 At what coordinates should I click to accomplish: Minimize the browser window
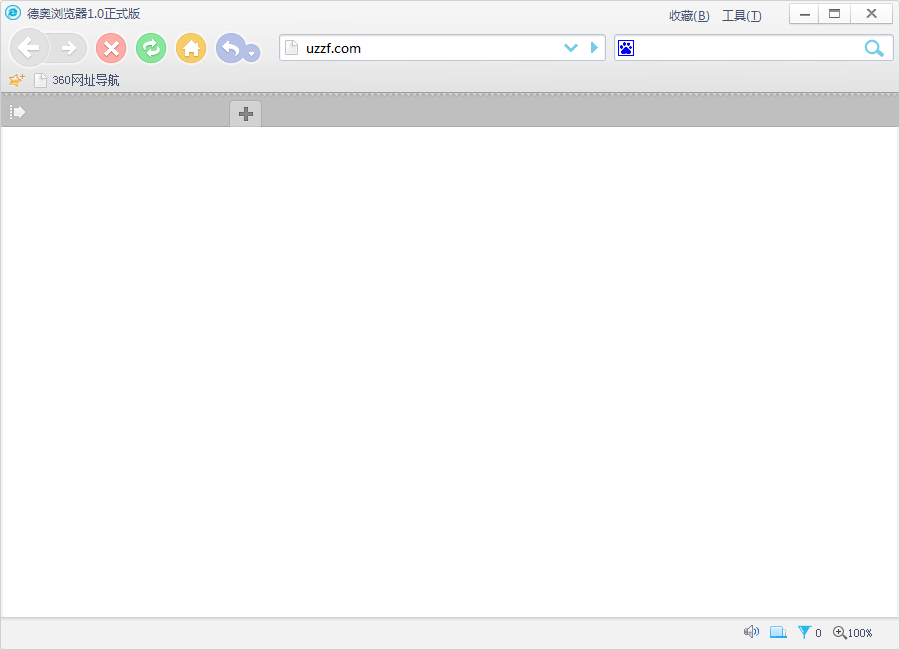(805, 14)
